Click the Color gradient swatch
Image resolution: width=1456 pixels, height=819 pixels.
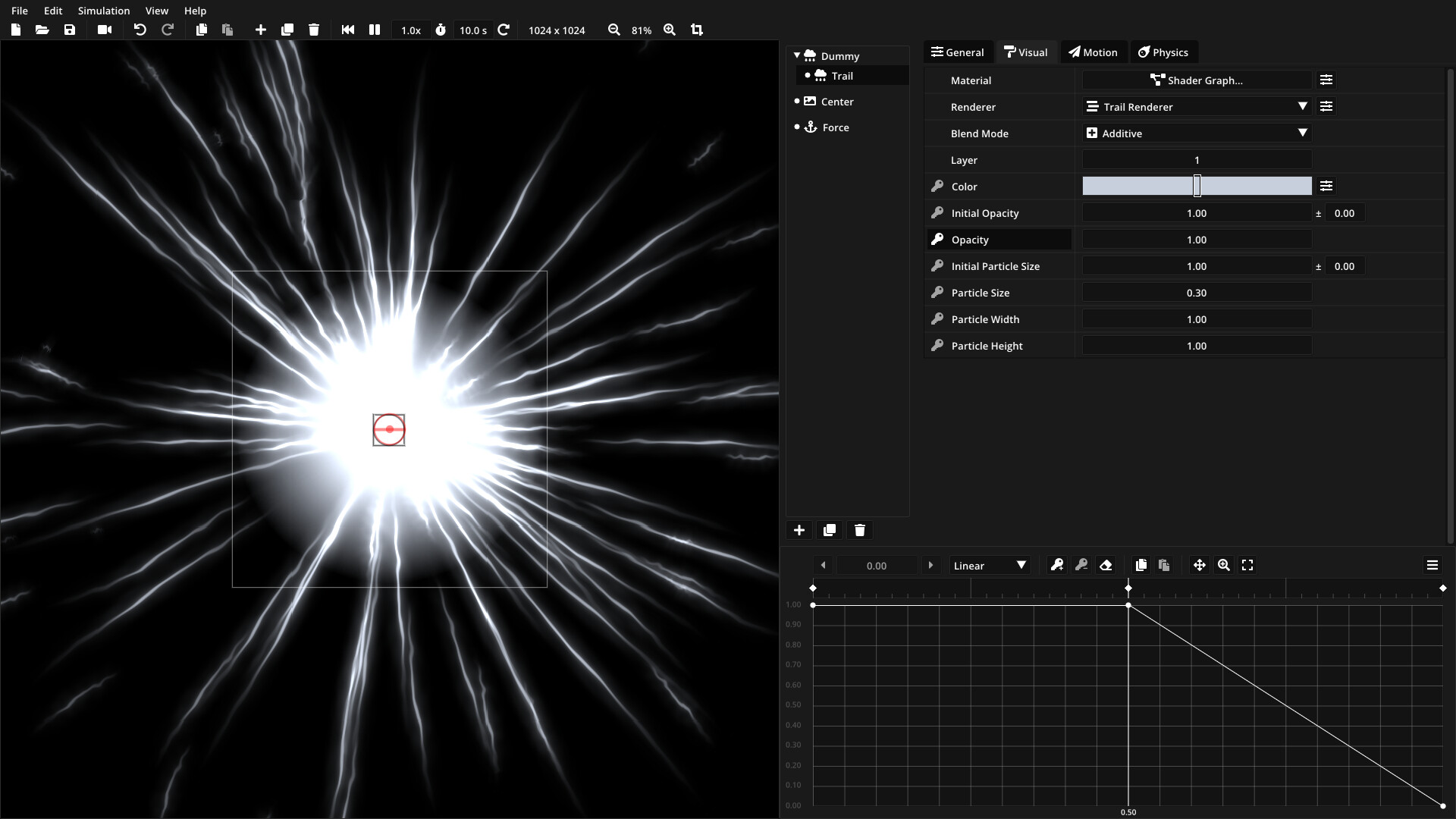click(x=1137, y=187)
